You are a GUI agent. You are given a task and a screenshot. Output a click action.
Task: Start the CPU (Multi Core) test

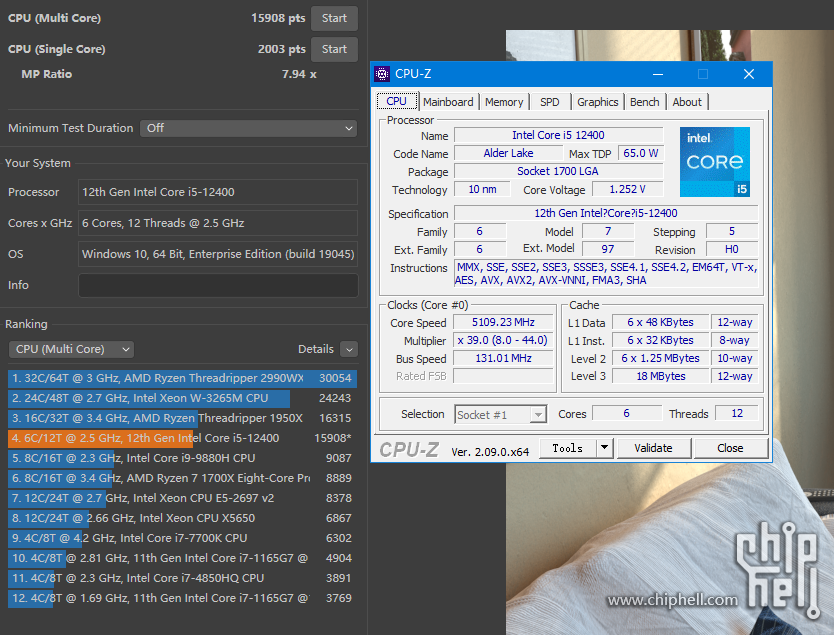click(334, 18)
